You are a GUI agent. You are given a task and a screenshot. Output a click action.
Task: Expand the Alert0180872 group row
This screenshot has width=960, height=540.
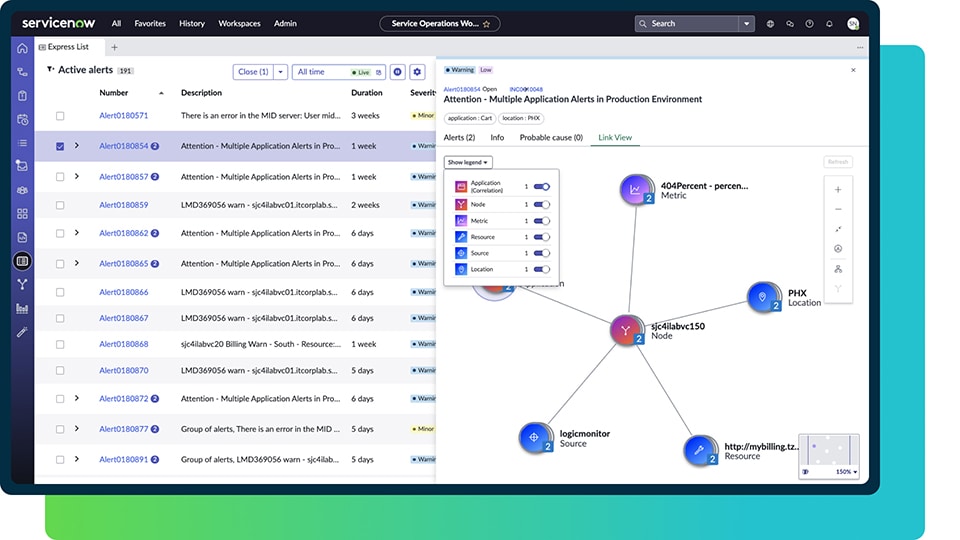coord(77,398)
